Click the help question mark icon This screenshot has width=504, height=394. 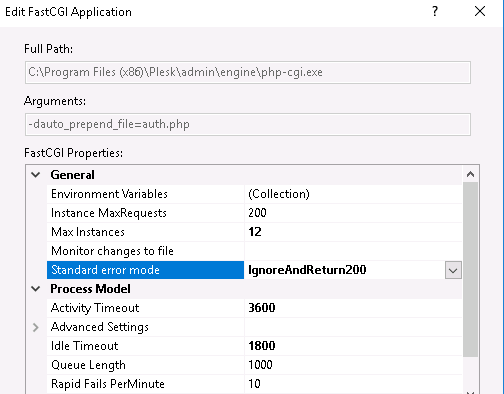click(x=435, y=12)
